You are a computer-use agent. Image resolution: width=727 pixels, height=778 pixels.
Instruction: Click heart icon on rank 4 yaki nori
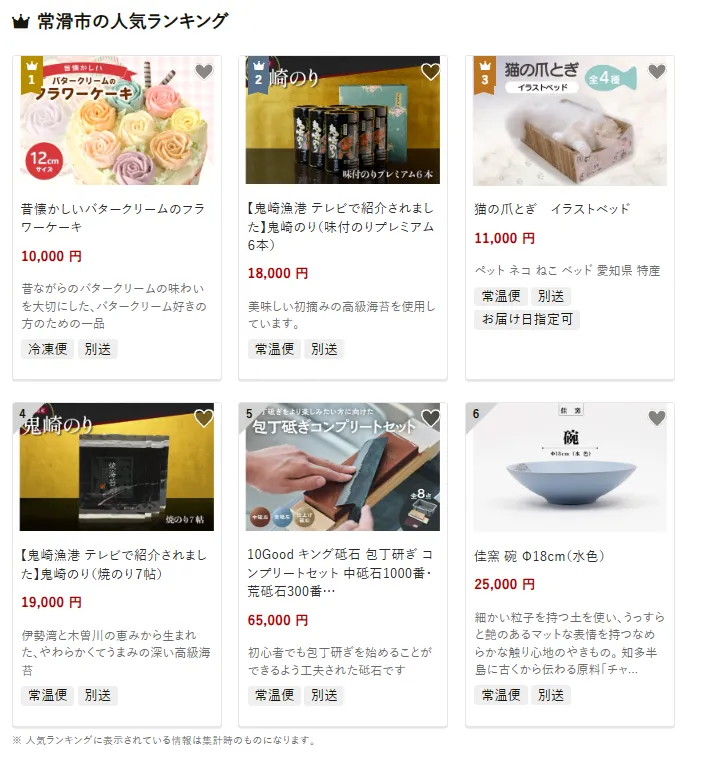pos(203,418)
